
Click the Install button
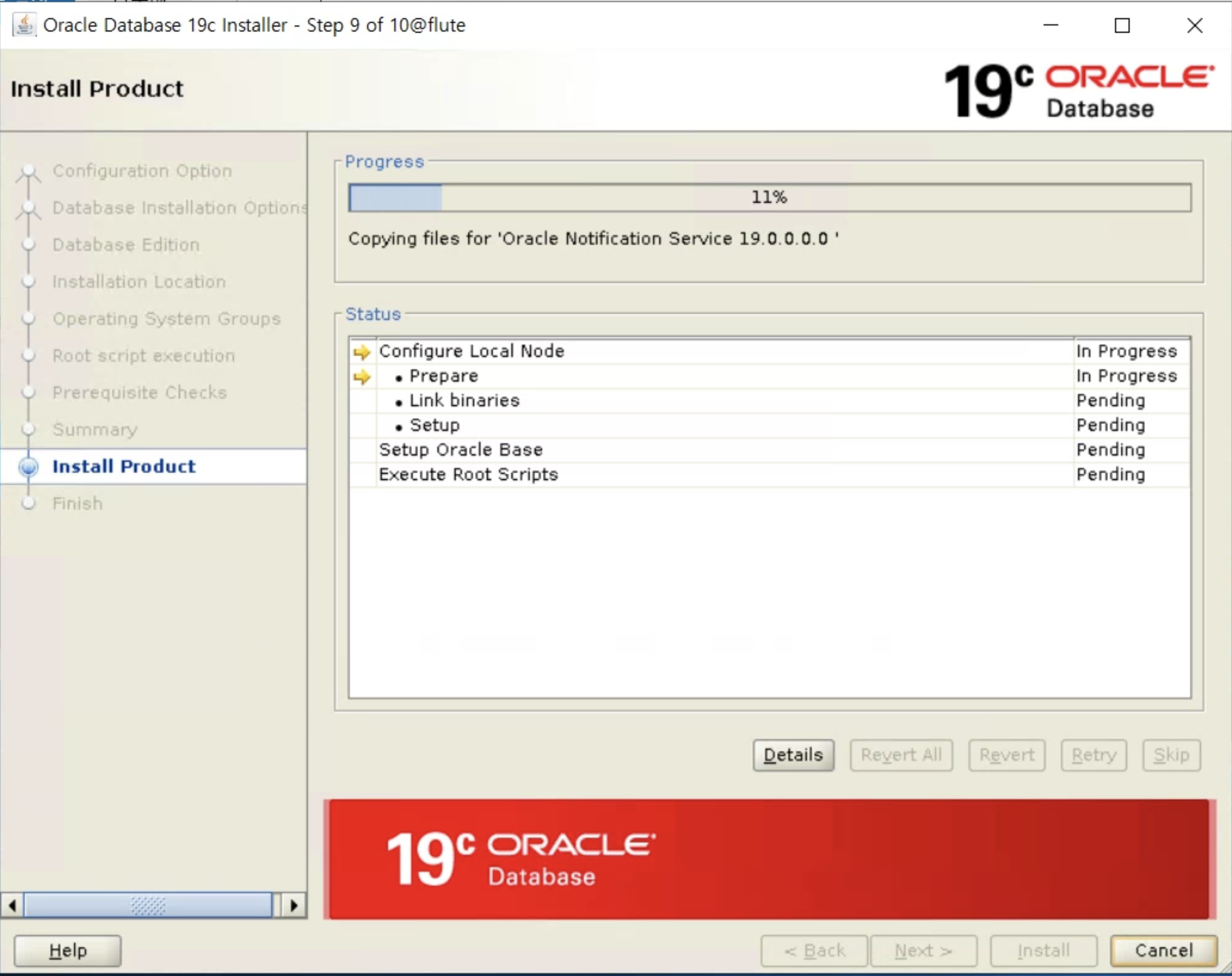(1044, 951)
